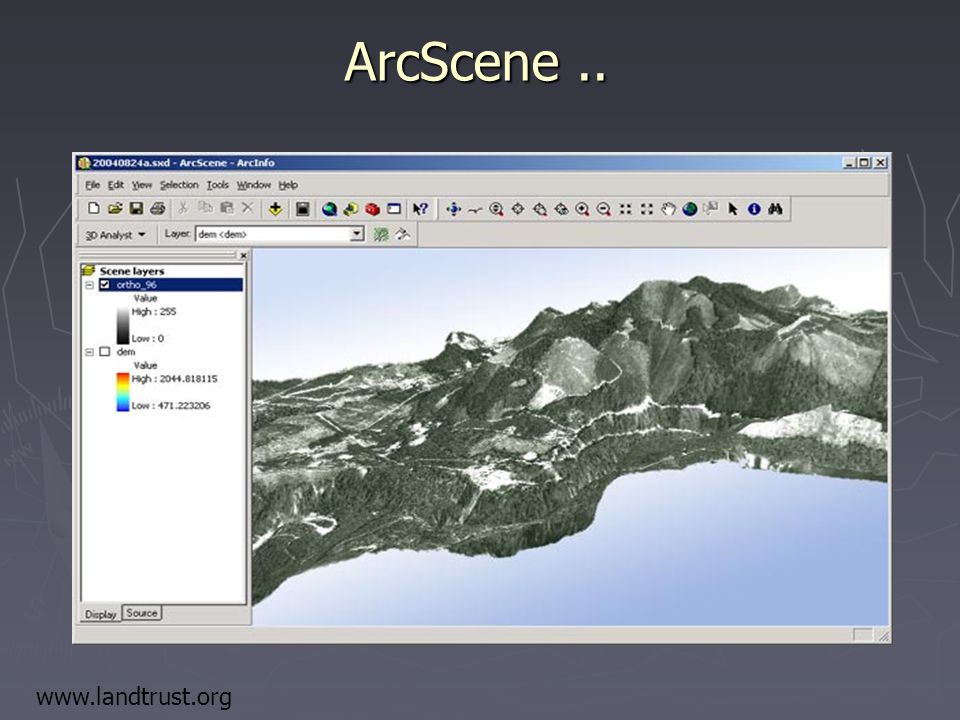
Task: Open Find with the binoculars icon
Action: pos(776,209)
